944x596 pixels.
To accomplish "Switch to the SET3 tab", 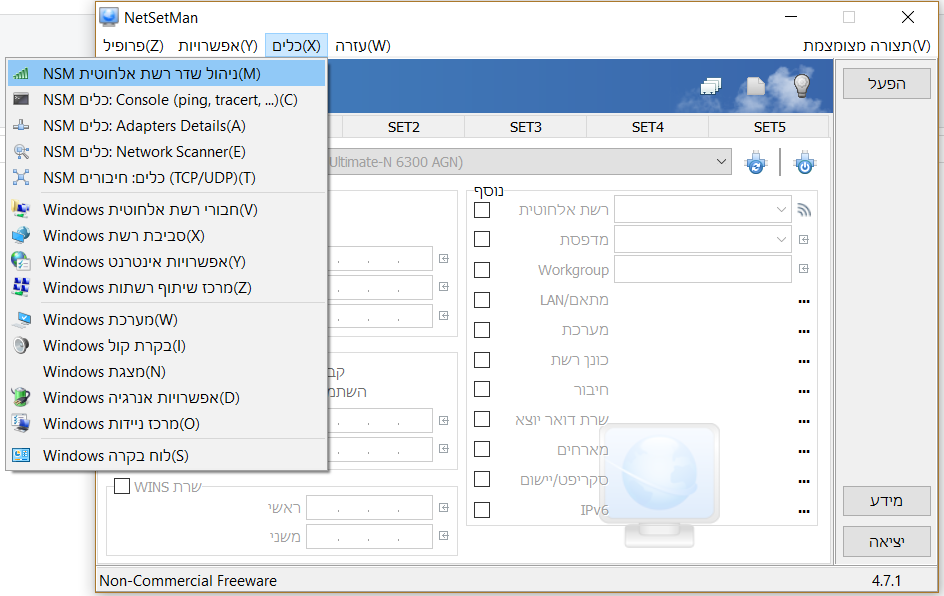I will tap(526, 127).
